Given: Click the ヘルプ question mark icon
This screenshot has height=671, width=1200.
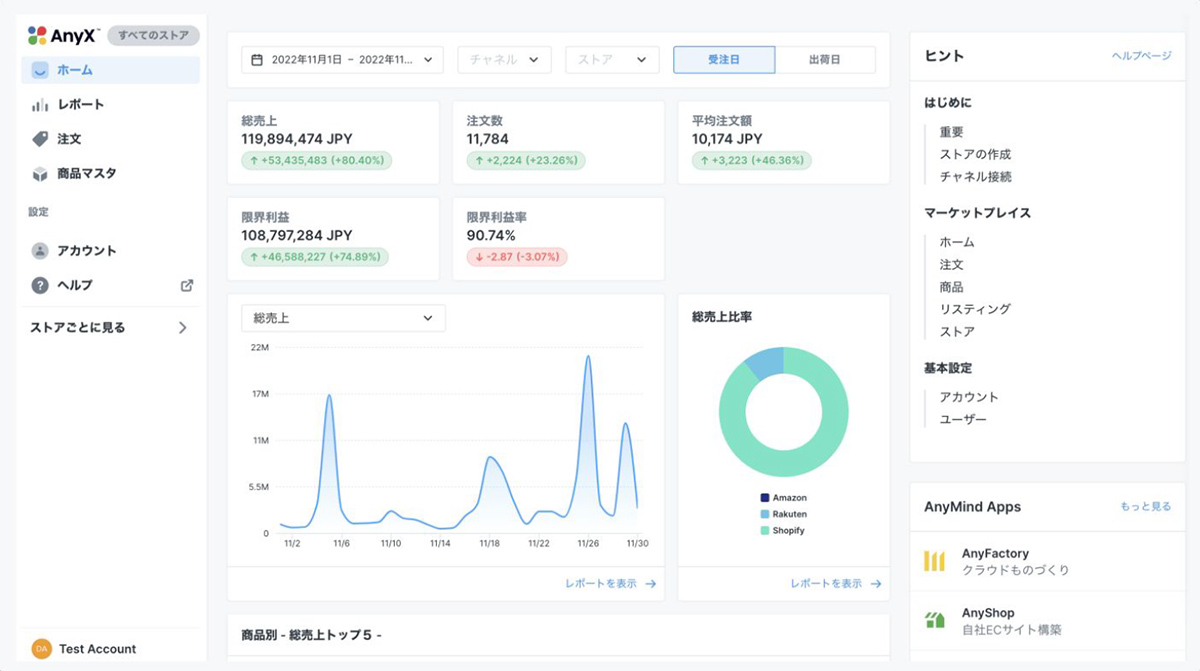Looking at the screenshot, I should (40, 285).
